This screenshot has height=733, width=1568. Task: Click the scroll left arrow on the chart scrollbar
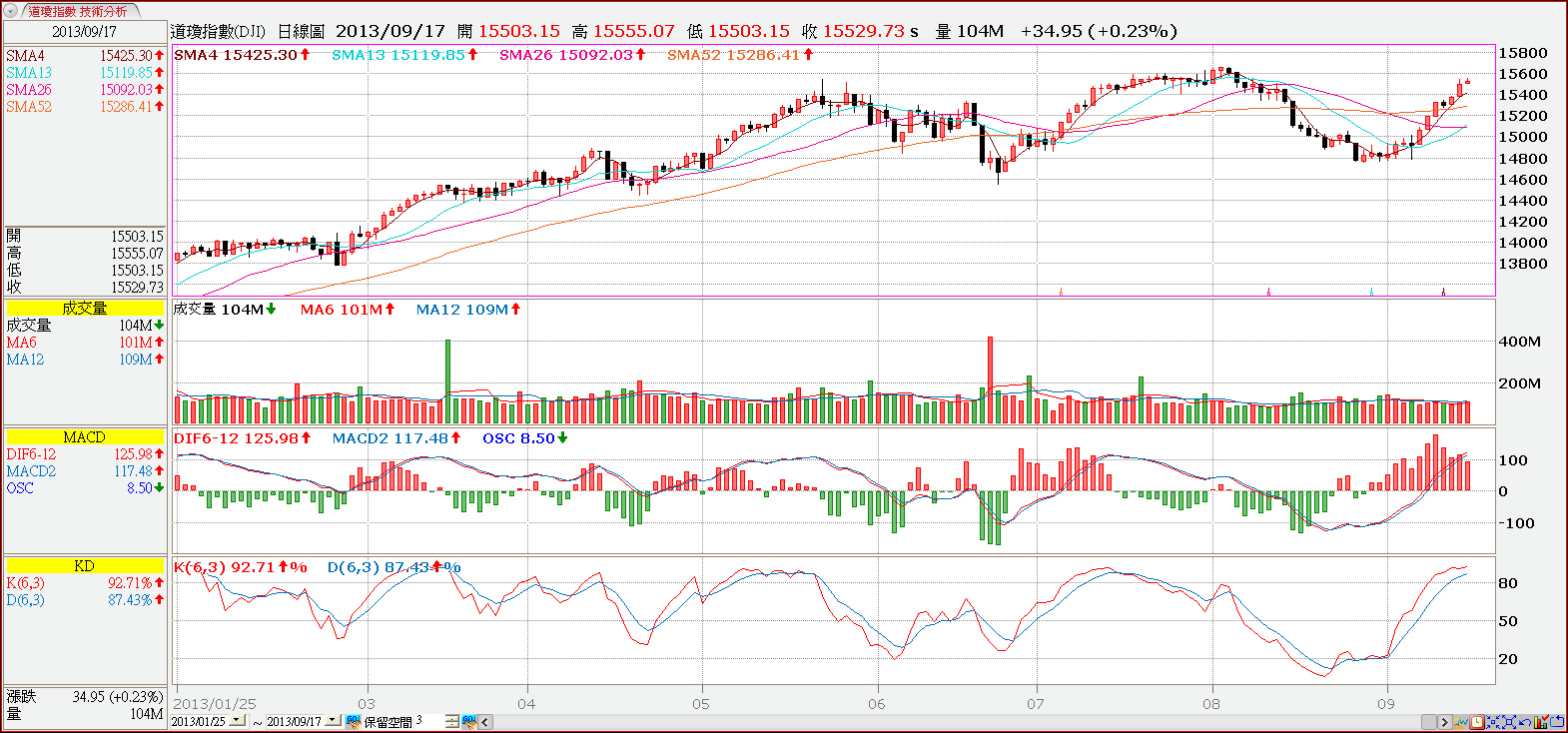point(485,721)
